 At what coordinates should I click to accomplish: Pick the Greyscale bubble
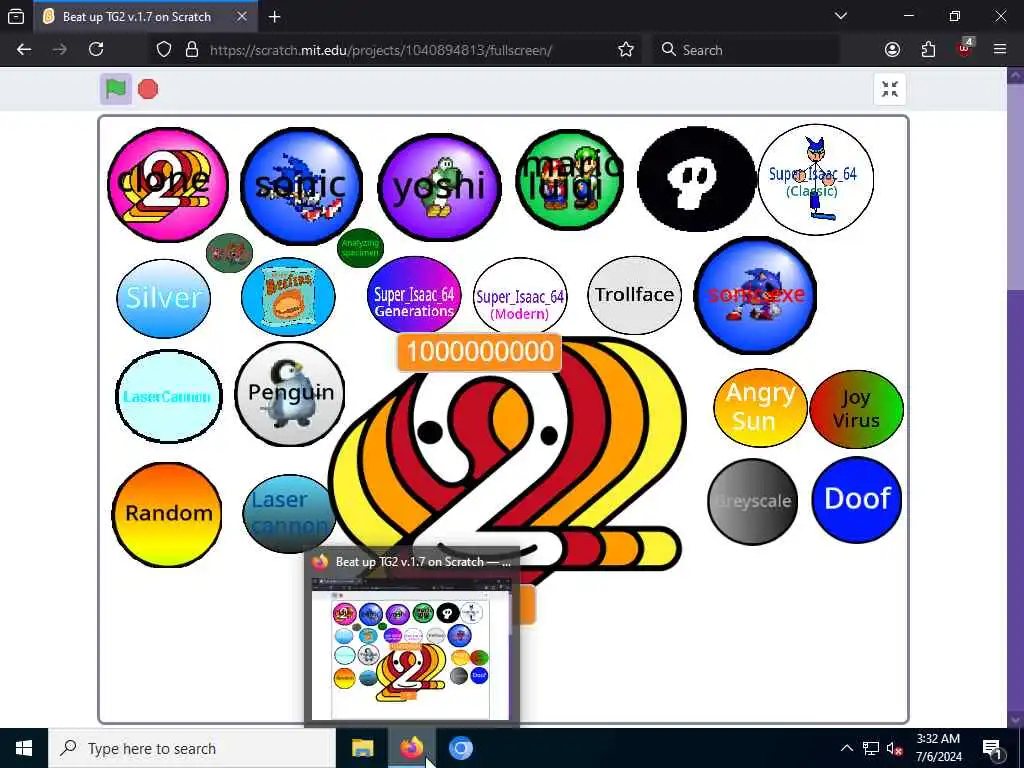click(x=753, y=502)
